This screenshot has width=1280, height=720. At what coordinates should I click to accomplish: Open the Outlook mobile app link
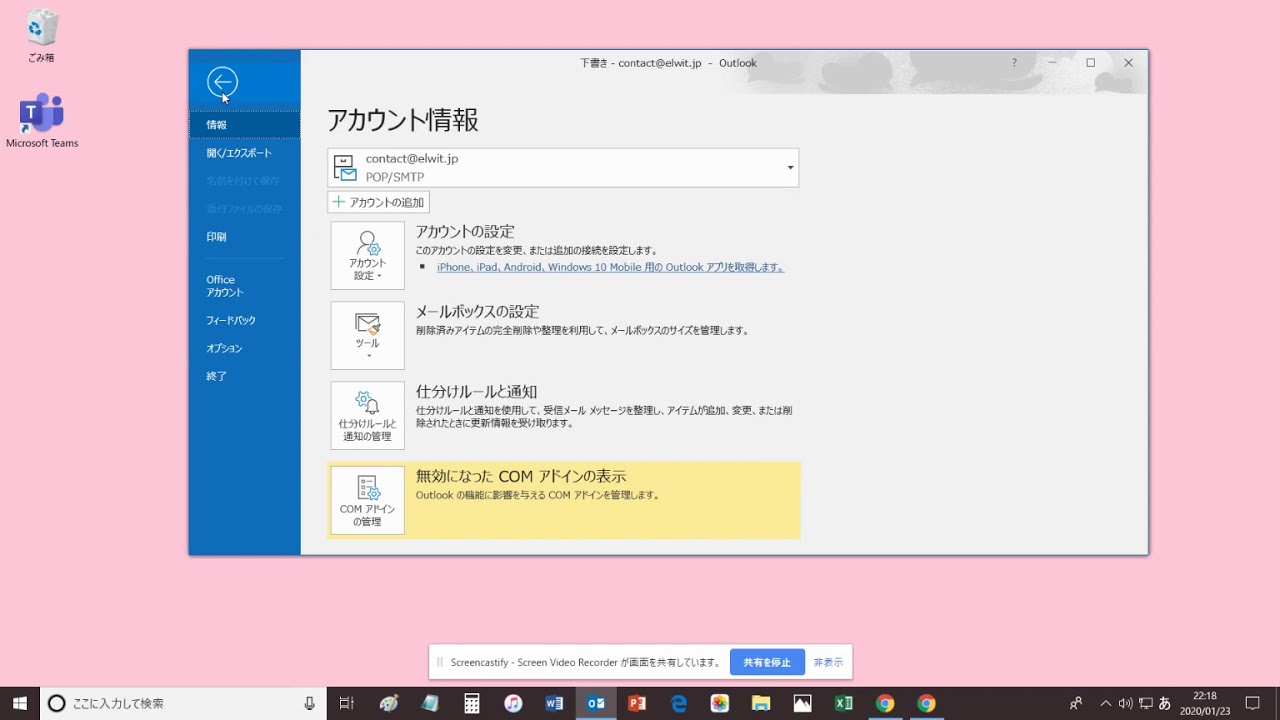pyautogui.click(x=610, y=267)
